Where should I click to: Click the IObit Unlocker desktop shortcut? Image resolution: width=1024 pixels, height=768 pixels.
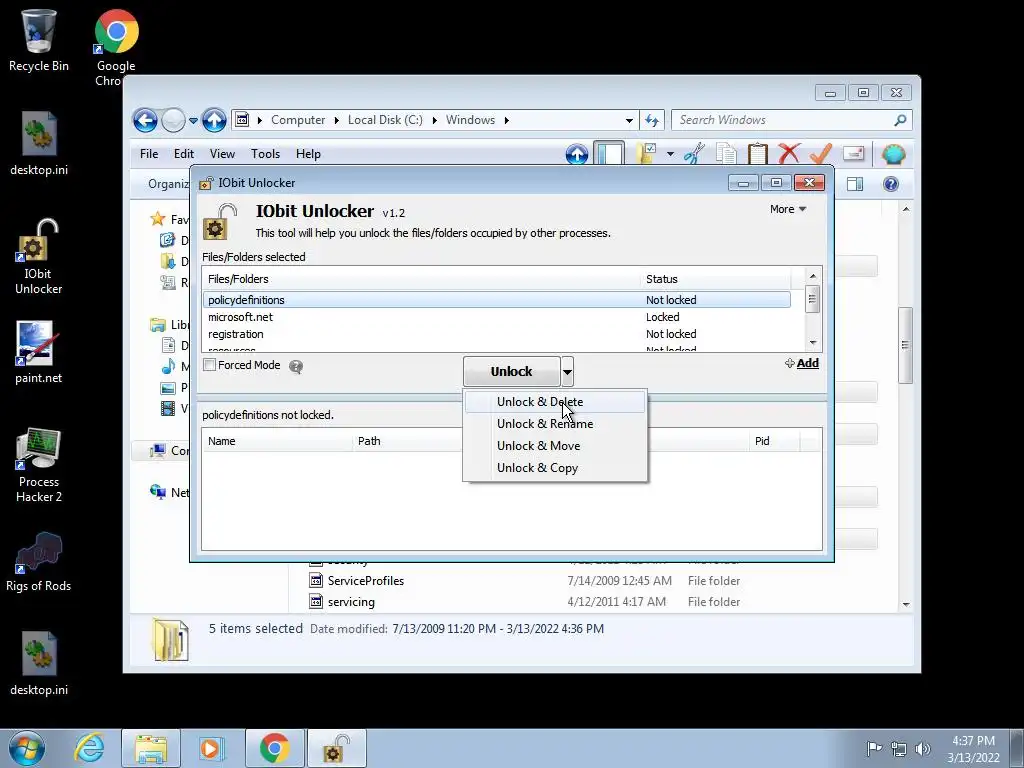(39, 257)
